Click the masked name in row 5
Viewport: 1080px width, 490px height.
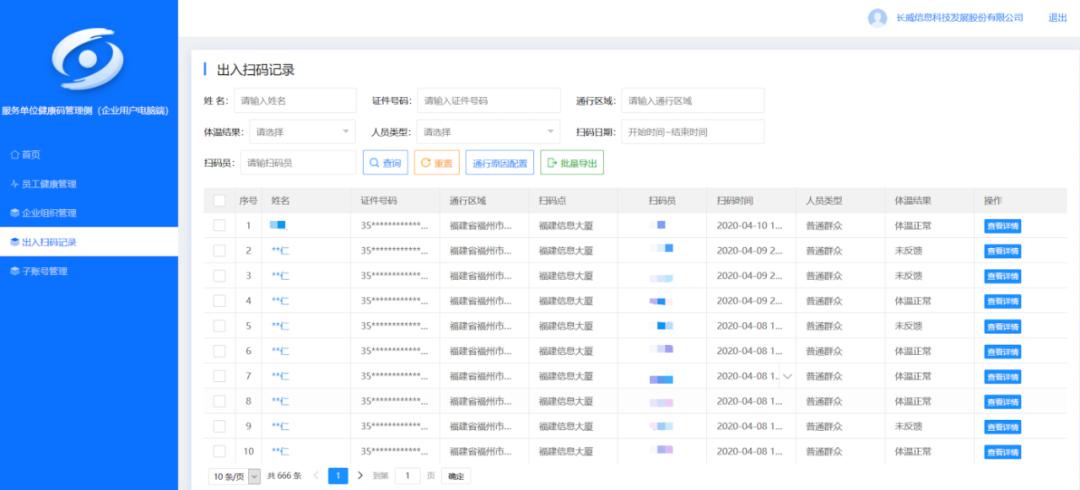coord(280,326)
